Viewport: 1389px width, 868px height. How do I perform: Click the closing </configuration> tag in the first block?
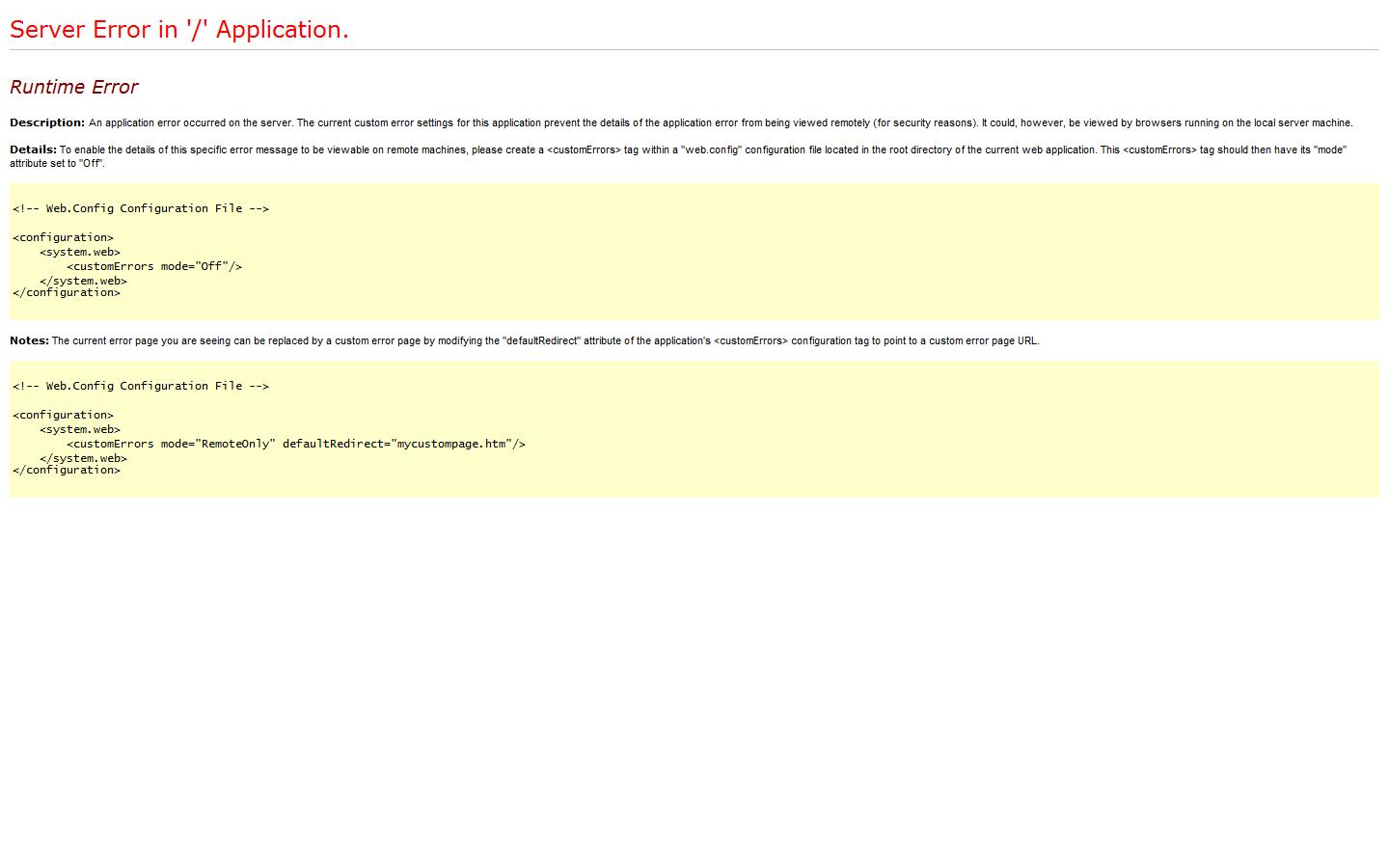click(67, 292)
